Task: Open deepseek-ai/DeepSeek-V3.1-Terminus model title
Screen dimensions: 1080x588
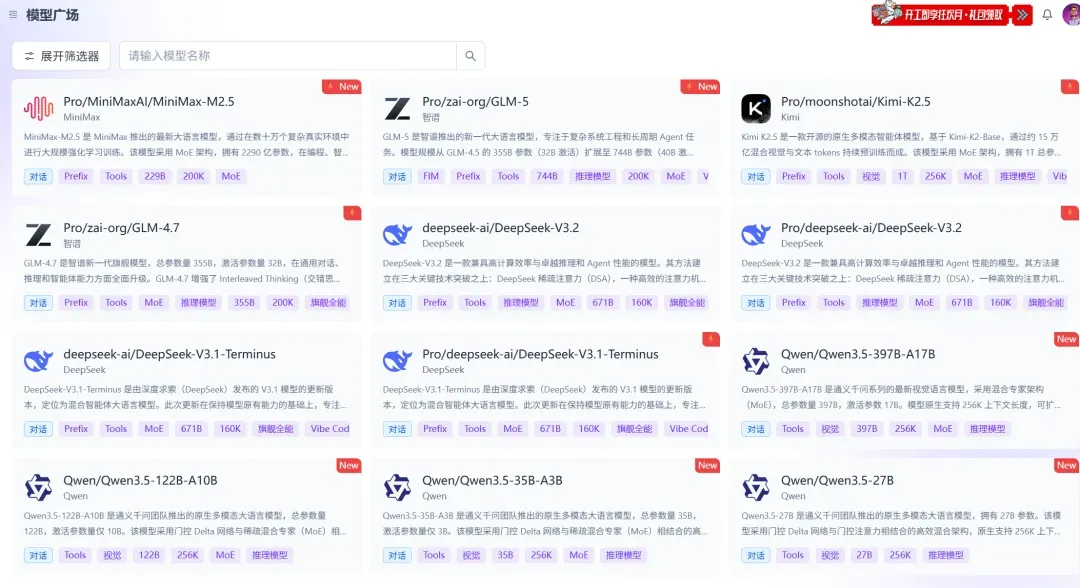Action: point(169,354)
